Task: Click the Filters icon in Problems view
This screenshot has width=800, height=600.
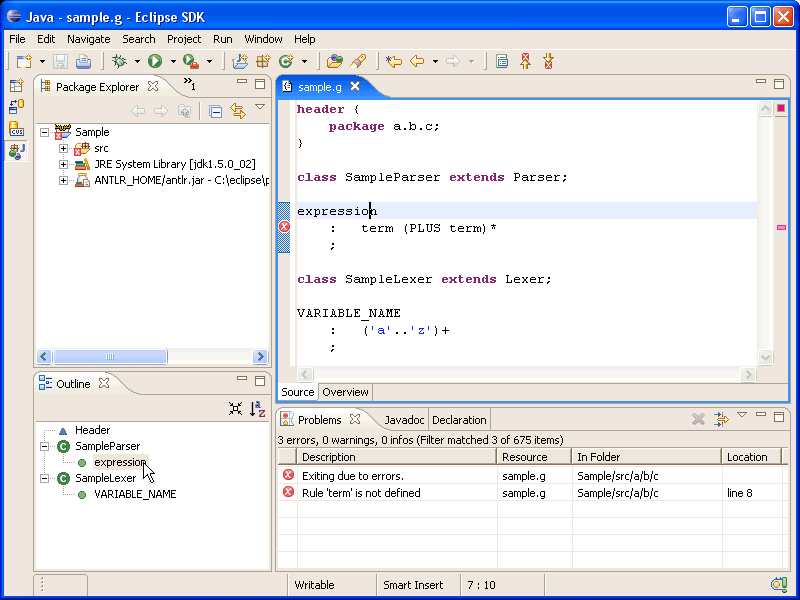Action: 721,419
